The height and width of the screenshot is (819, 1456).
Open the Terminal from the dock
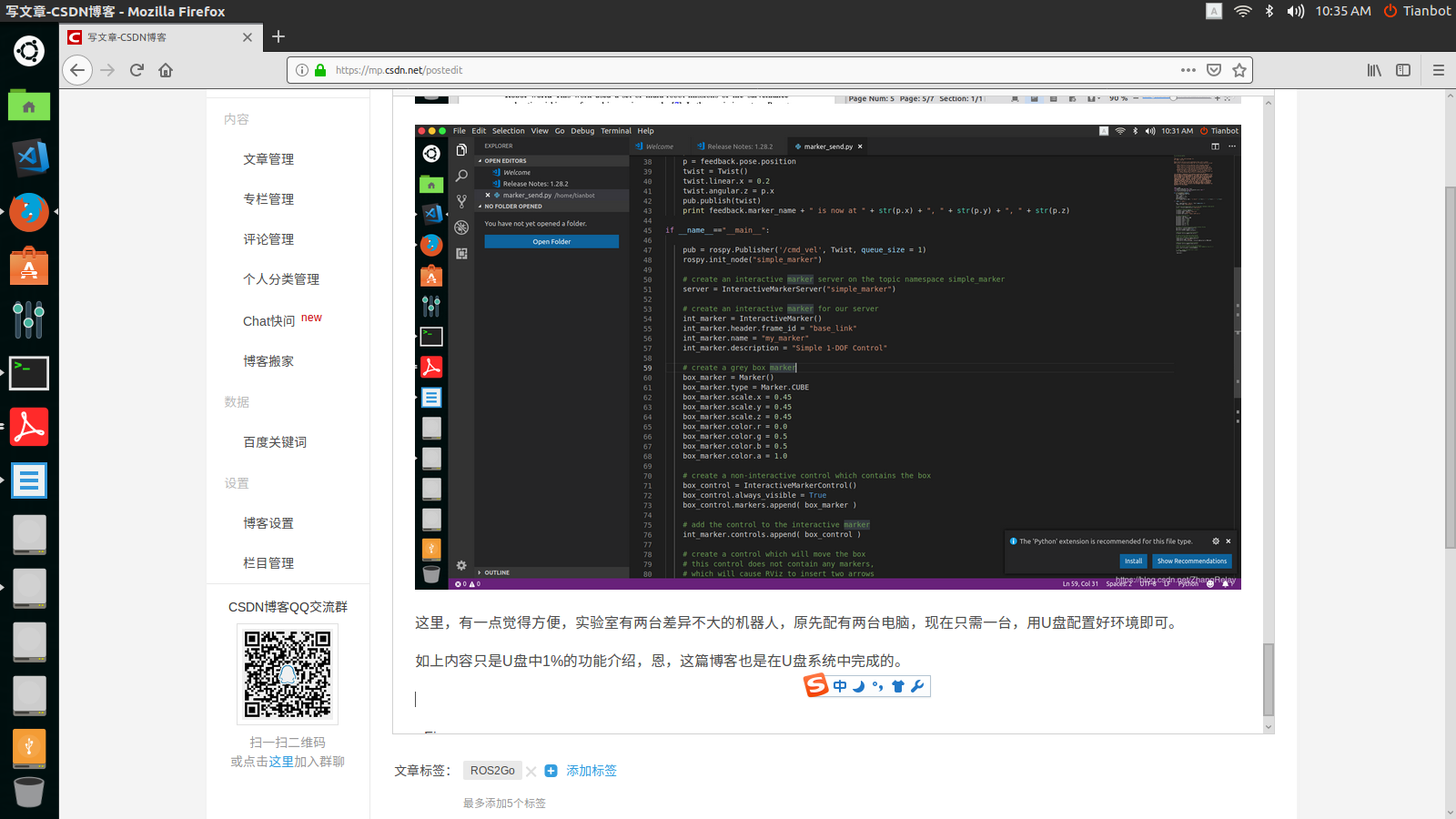[x=29, y=373]
